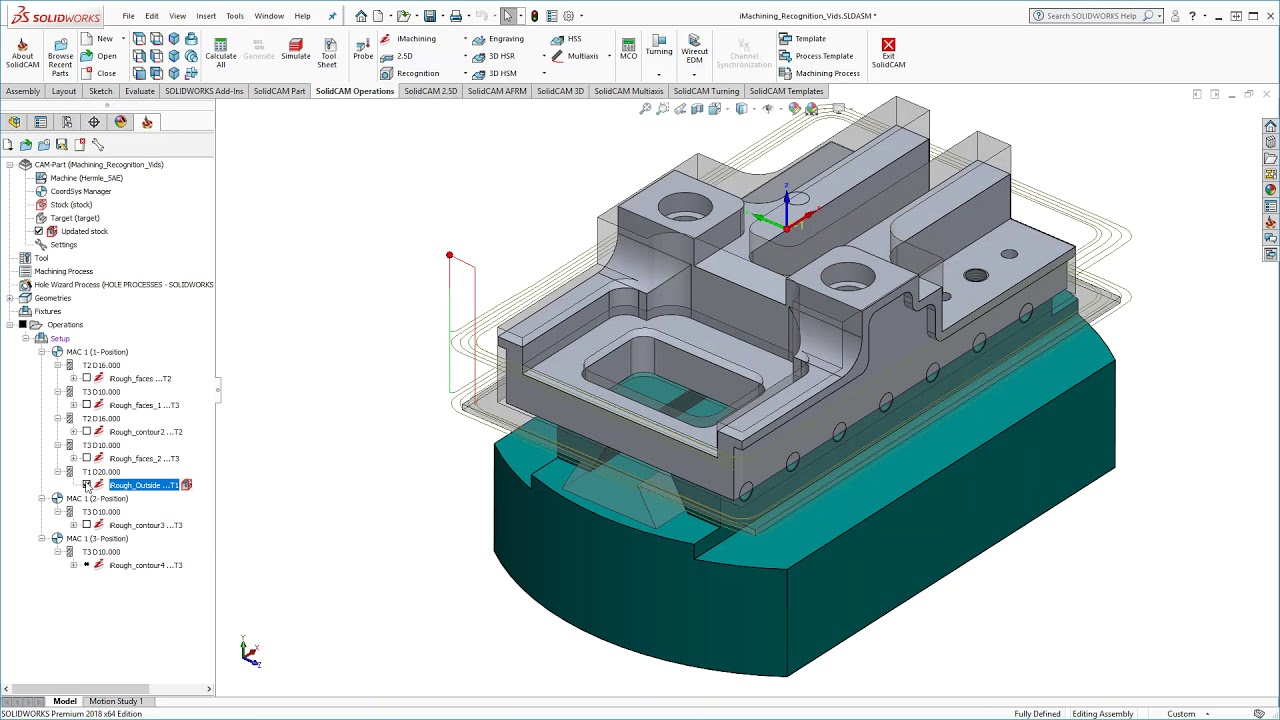Open the Multiaxis dropdown arrow
Image resolution: width=1280 pixels, height=720 pixels.
[609, 56]
